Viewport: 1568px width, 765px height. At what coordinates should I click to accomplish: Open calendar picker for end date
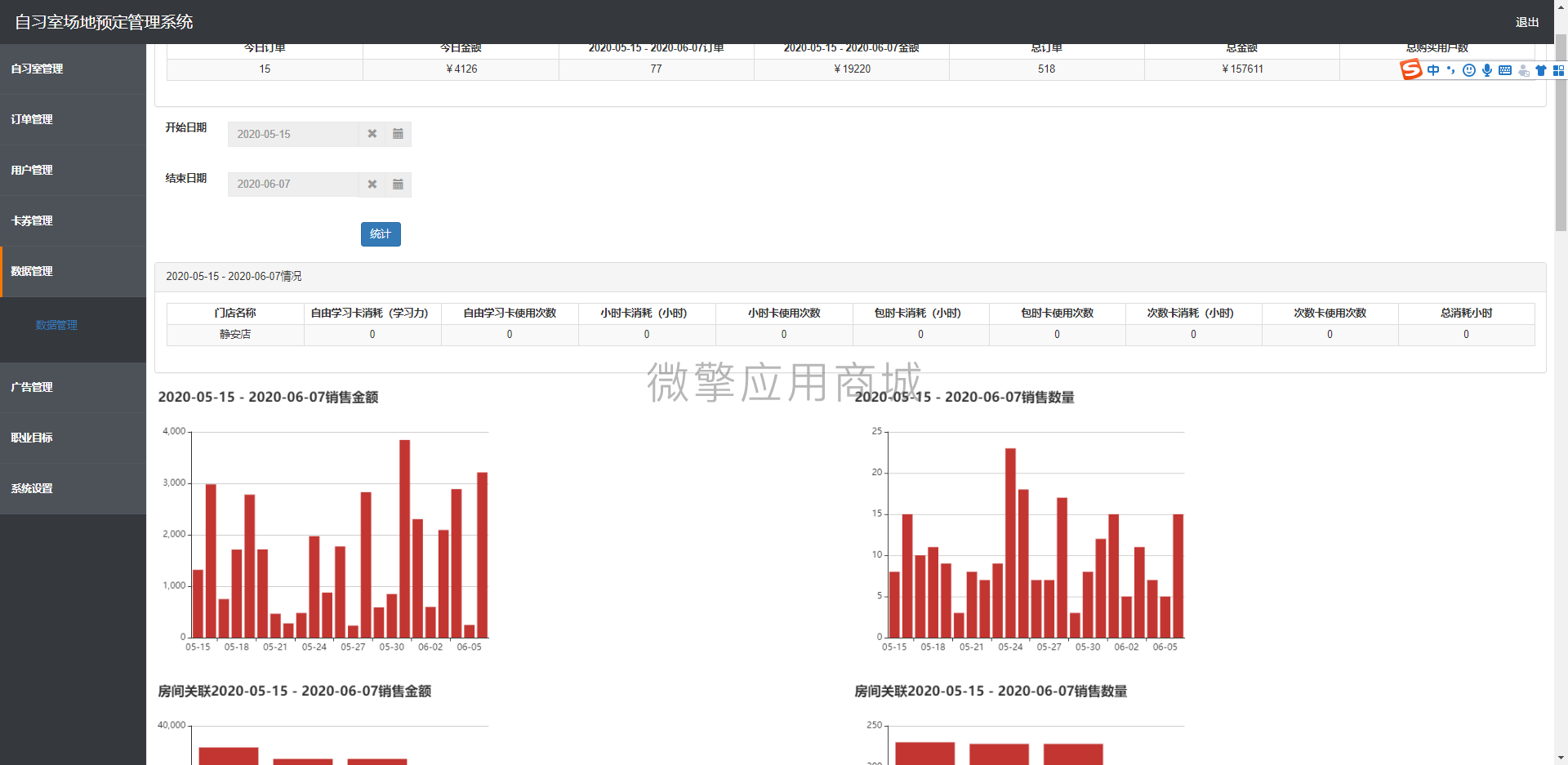(398, 185)
